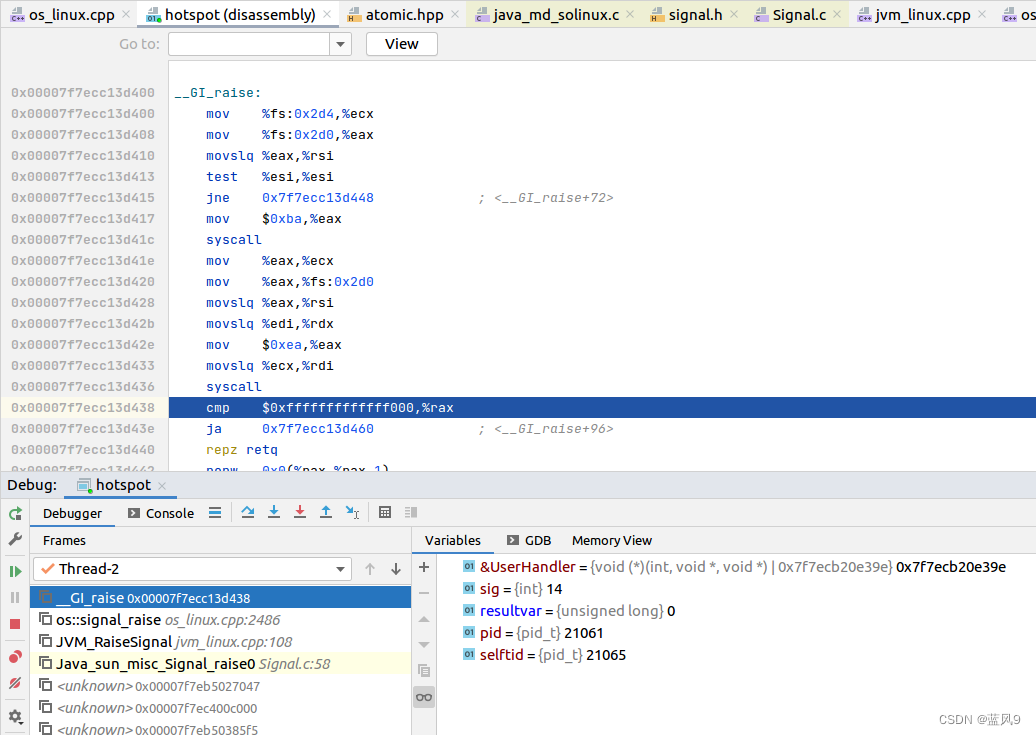The image size is (1036, 735).
Task: Close the hotspot (disassembly) tab
Action: (327, 15)
